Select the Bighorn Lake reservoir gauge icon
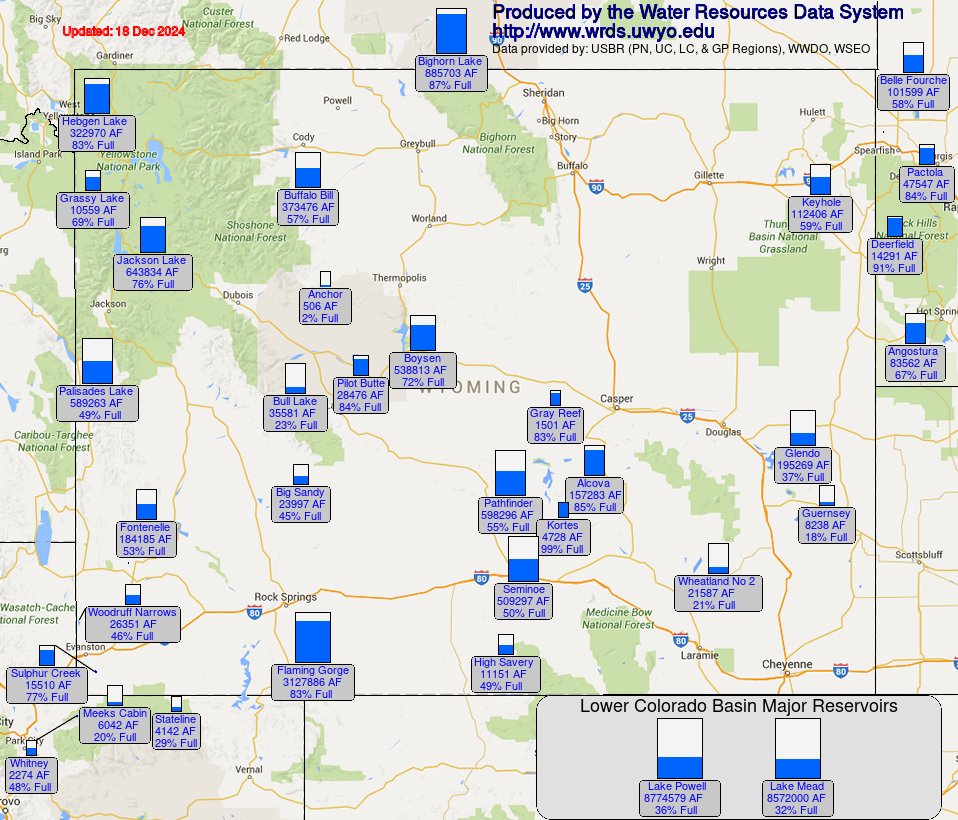 pos(452,30)
